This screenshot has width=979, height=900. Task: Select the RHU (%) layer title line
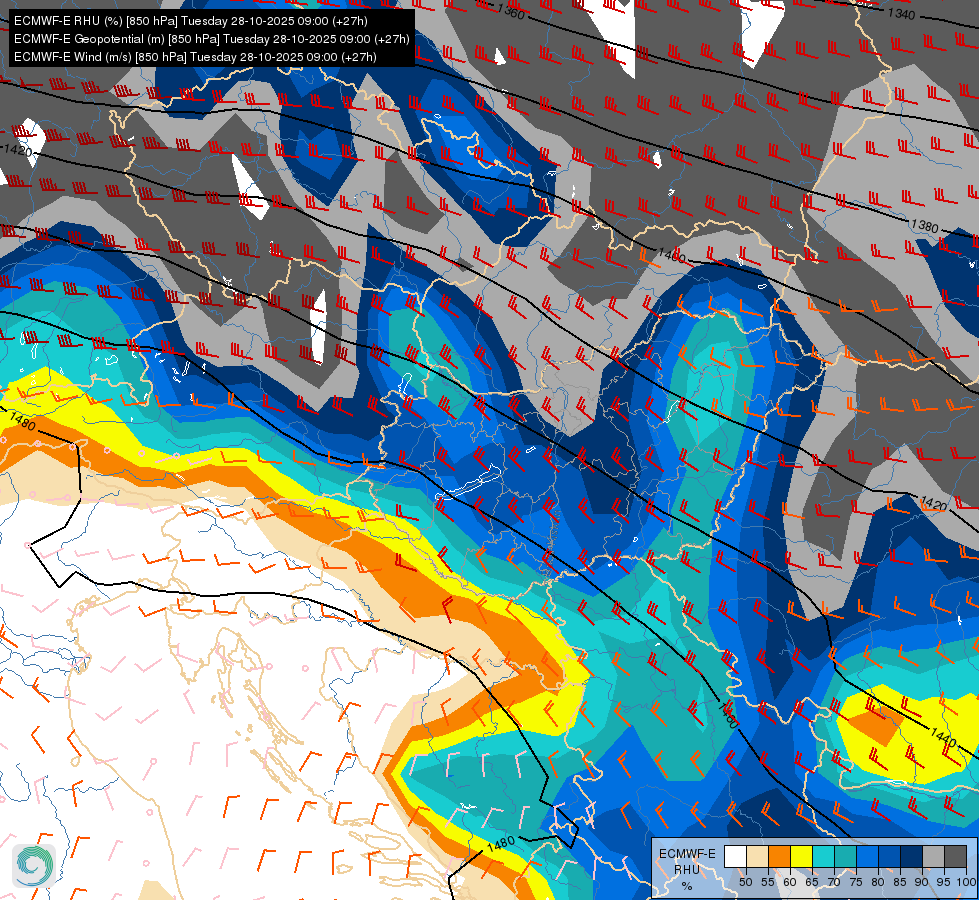pyautogui.click(x=190, y=21)
